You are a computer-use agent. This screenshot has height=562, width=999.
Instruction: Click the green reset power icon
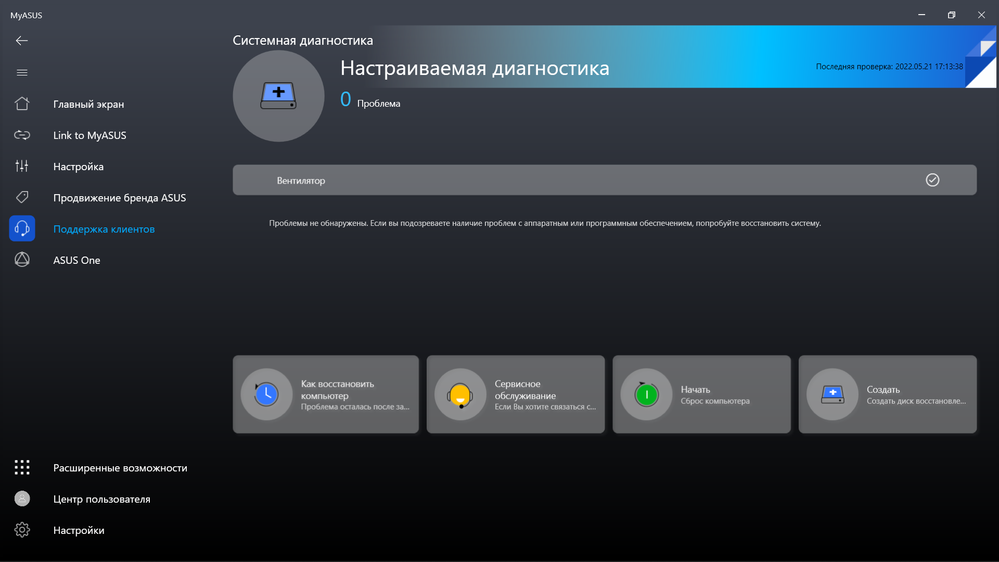[x=646, y=394]
